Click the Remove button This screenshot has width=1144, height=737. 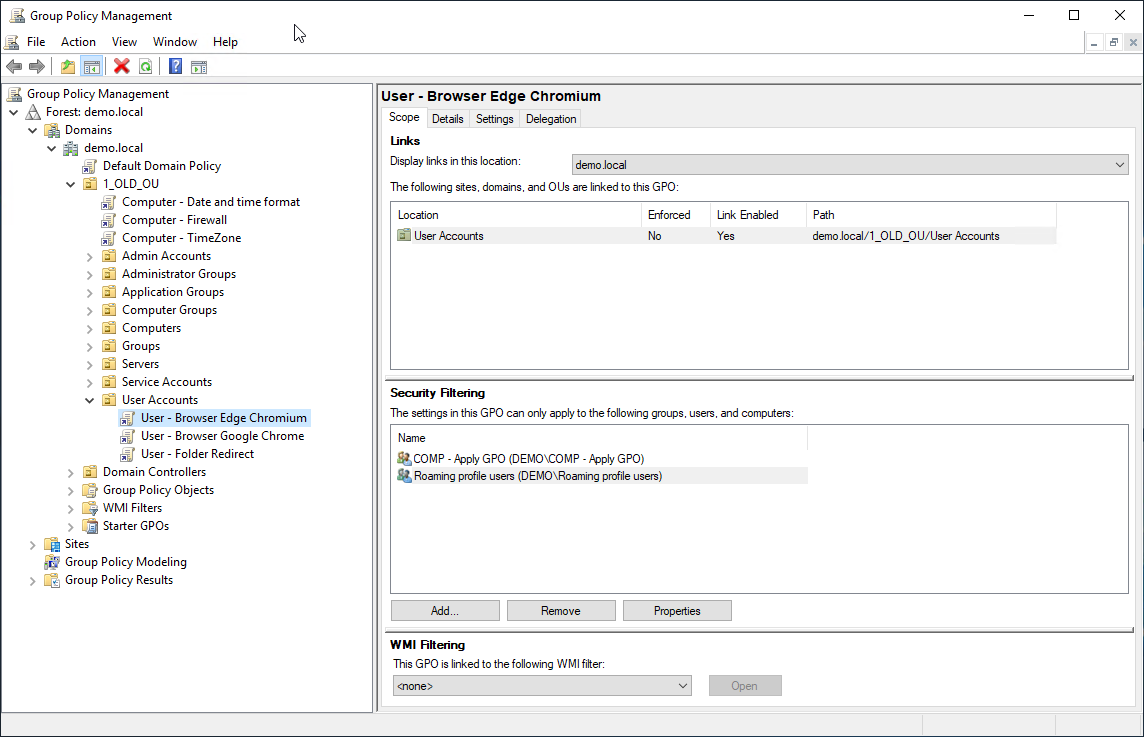pos(560,611)
